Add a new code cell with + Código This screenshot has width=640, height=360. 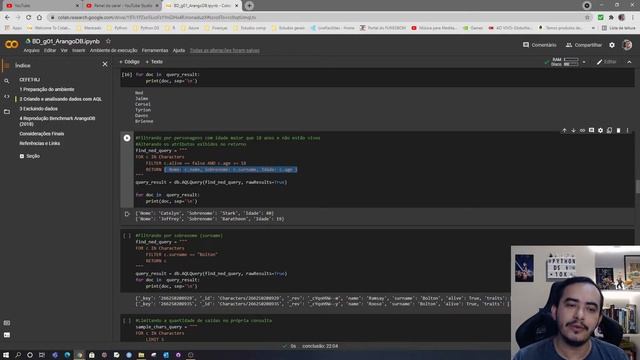click(129, 62)
